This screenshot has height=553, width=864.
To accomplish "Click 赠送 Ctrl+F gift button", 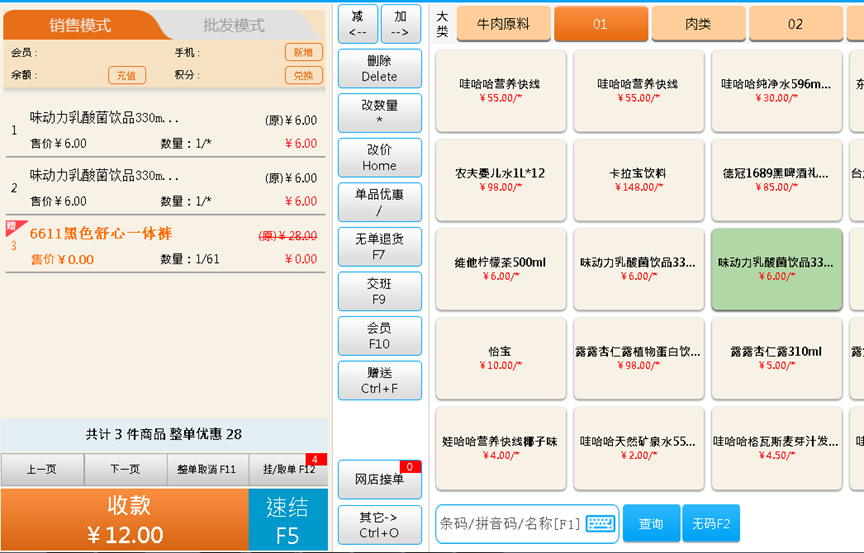I will (x=380, y=381).
